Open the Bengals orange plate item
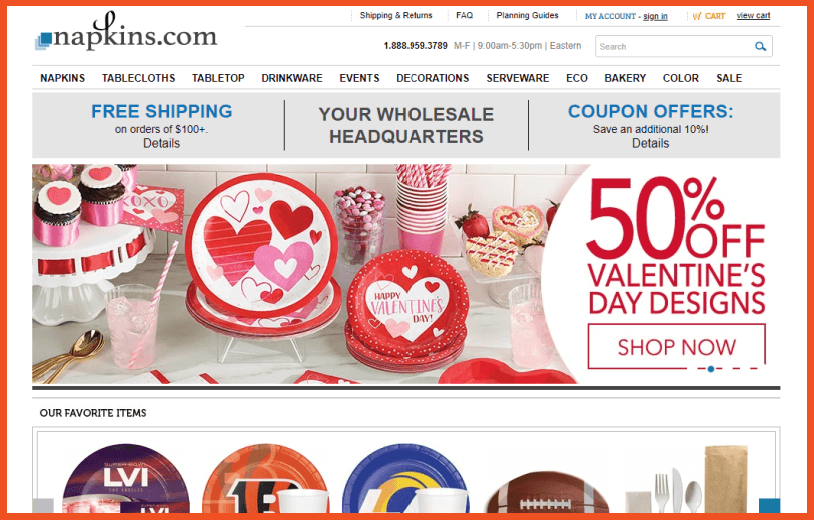This screenshot has height=521, width=814. pyautogui.click(x=265, y=478)
